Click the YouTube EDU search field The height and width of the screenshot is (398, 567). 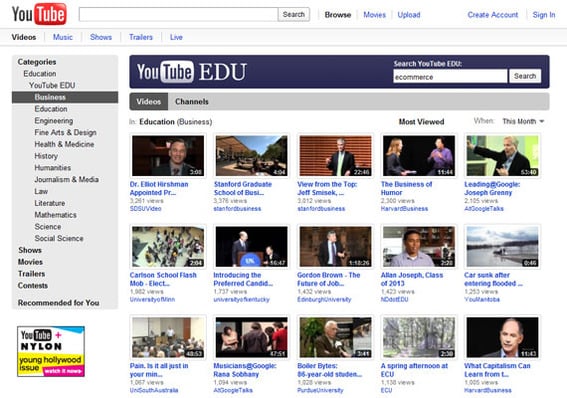(x=450, y=77)
